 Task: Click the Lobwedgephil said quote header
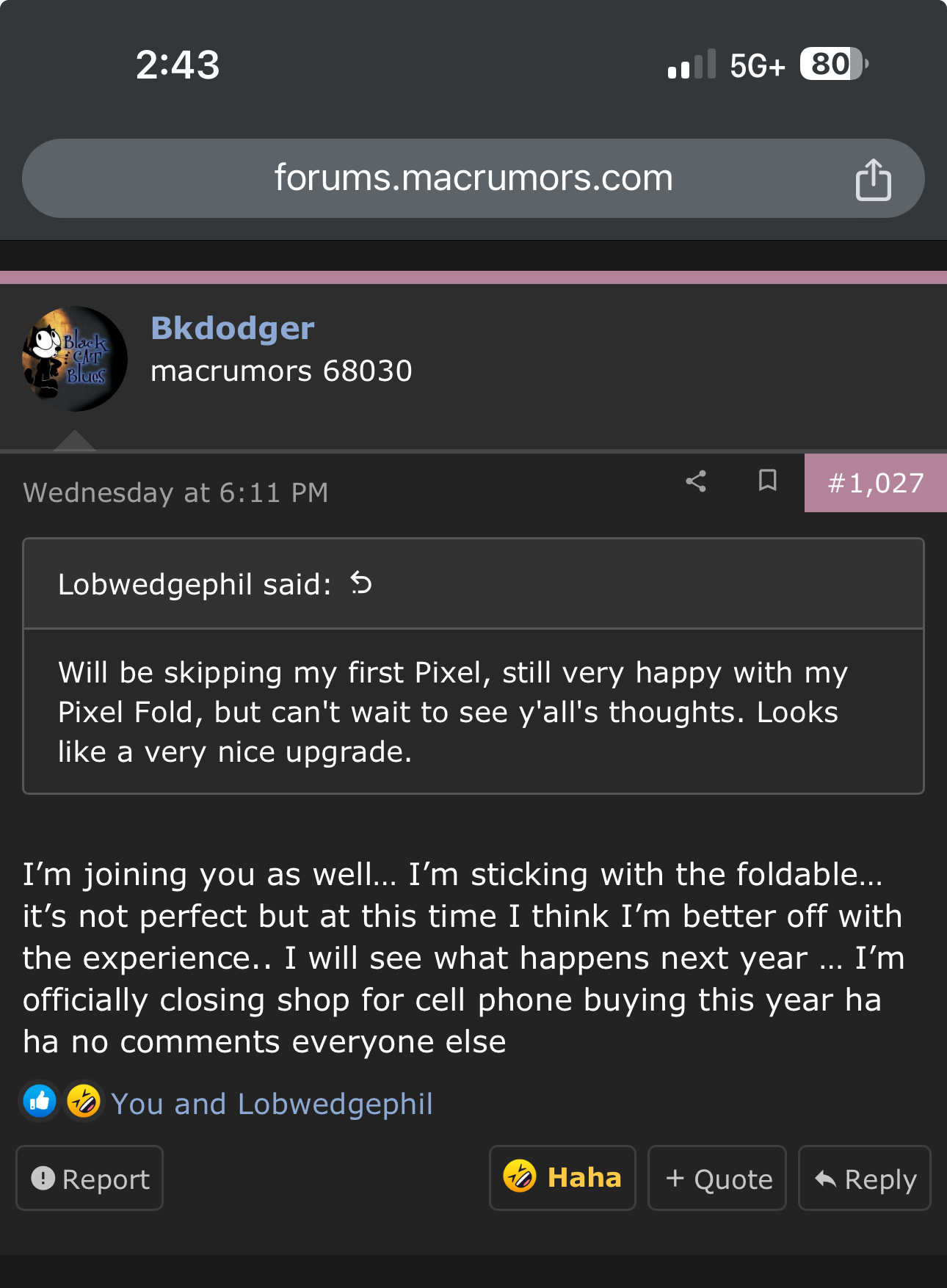(x=195, y=585)
